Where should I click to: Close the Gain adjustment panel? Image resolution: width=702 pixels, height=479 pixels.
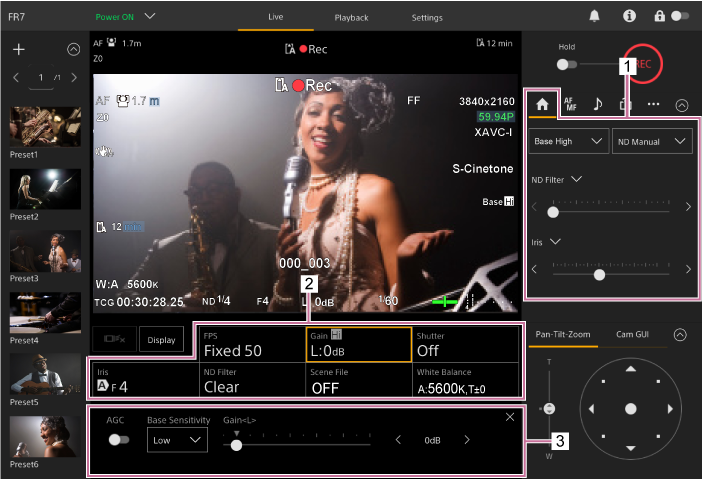(x=510, y=416)
